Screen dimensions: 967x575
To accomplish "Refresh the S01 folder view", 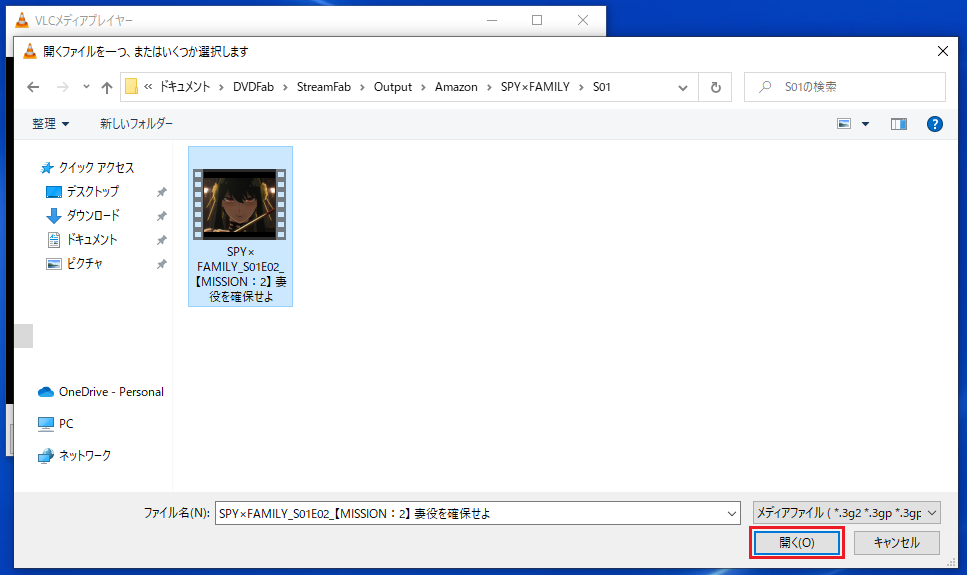I will tap(715, 87).
